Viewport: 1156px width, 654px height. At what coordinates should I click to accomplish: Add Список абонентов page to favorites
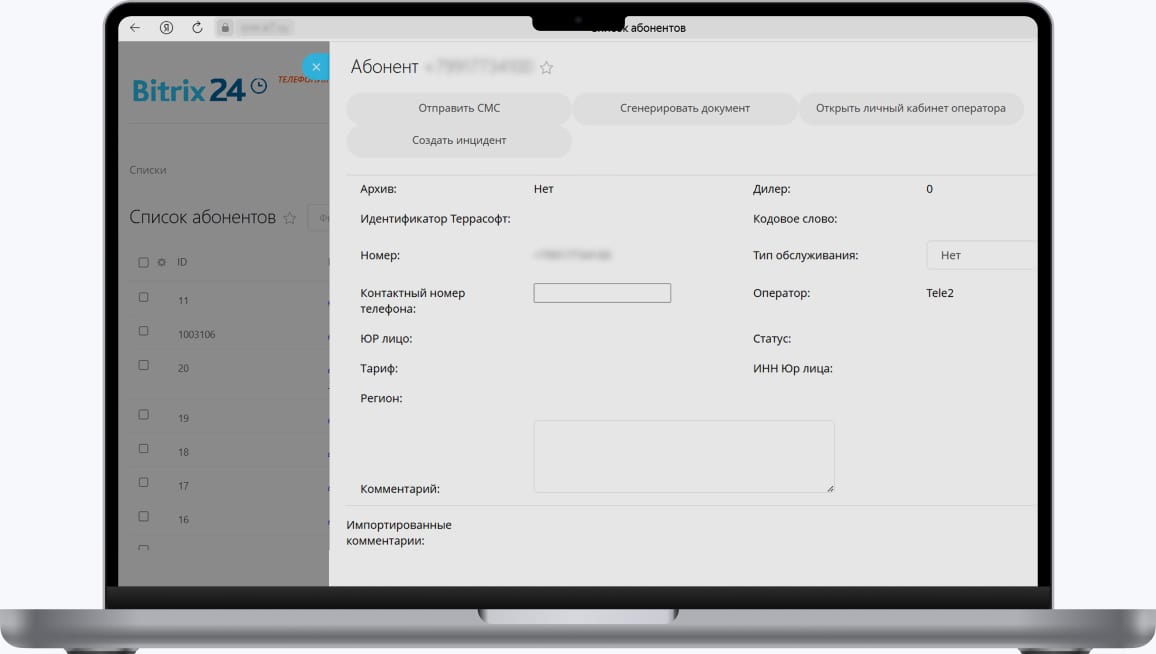point(290,218)
